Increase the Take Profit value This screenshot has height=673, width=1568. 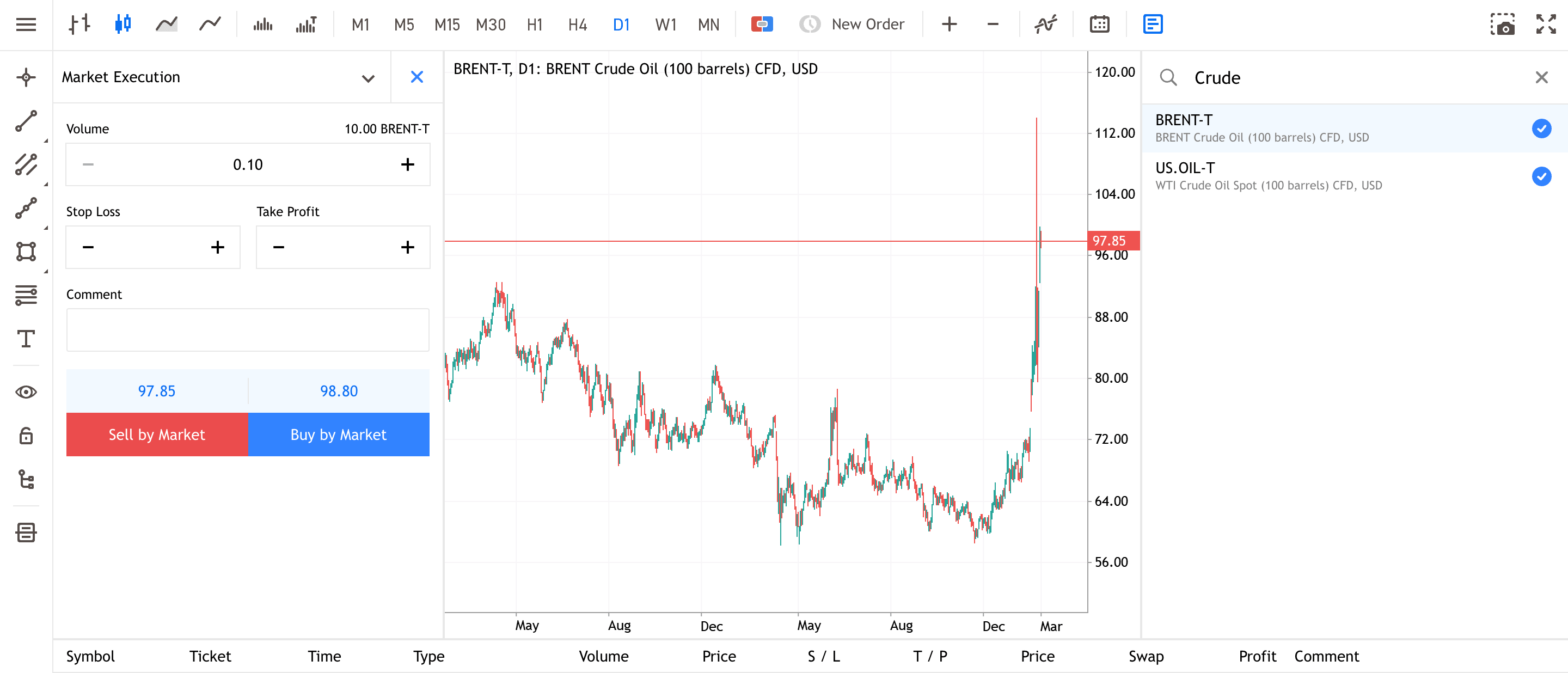408,247
